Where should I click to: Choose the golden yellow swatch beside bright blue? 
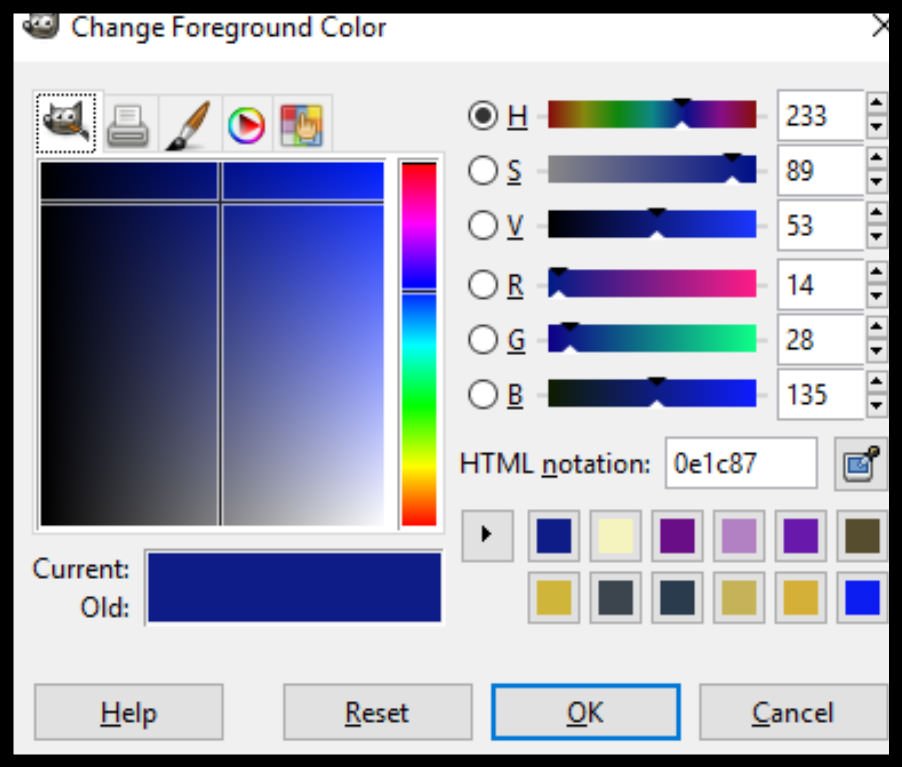pos(800,597)
